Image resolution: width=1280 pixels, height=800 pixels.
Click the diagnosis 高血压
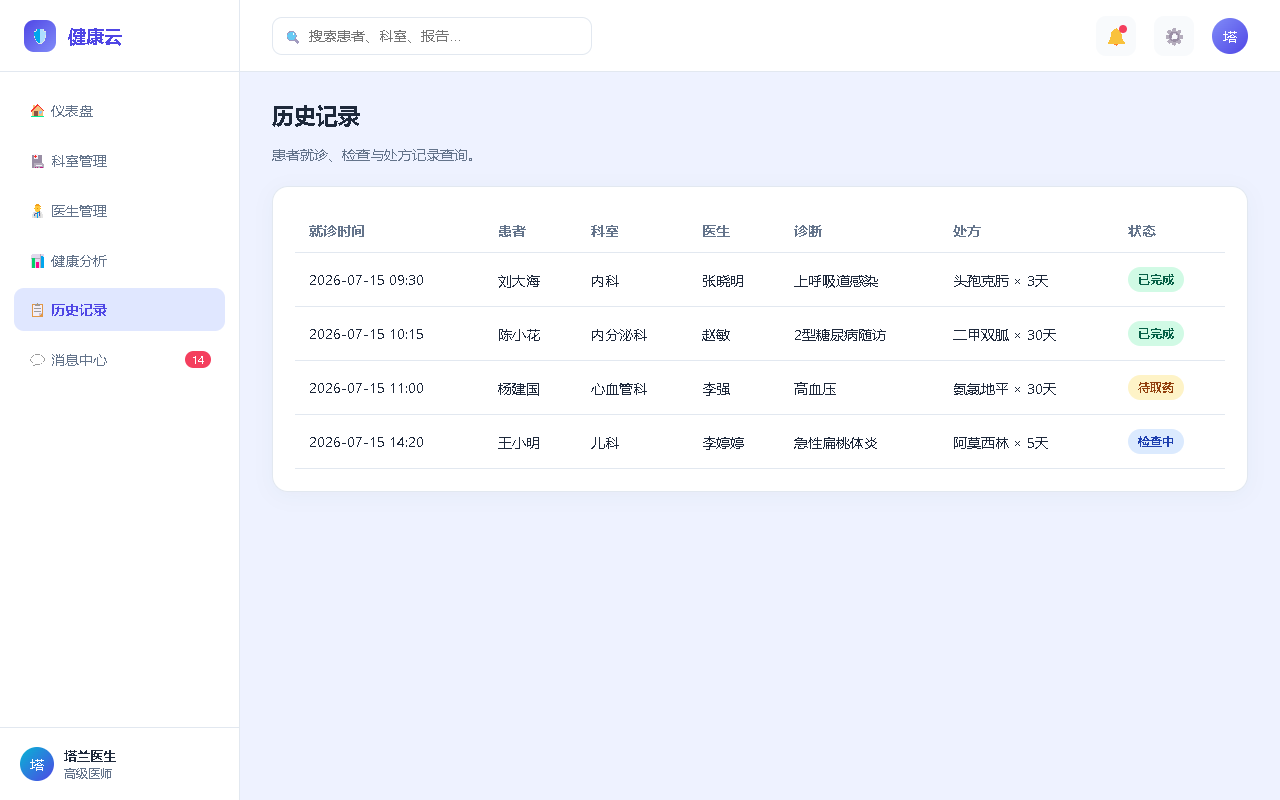(815, 389)
